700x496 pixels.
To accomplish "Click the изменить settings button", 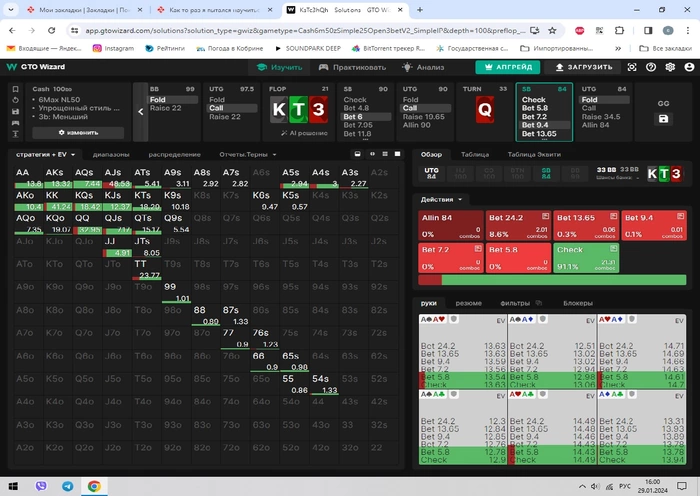I will pos(78,133).
